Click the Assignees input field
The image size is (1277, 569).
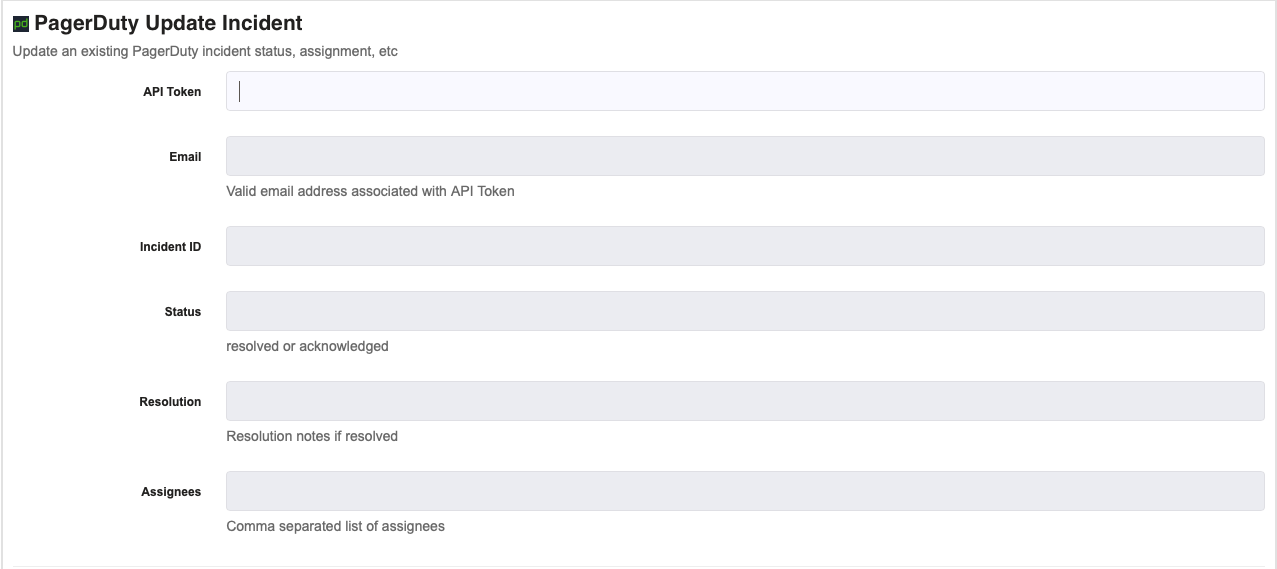(745, 491)
